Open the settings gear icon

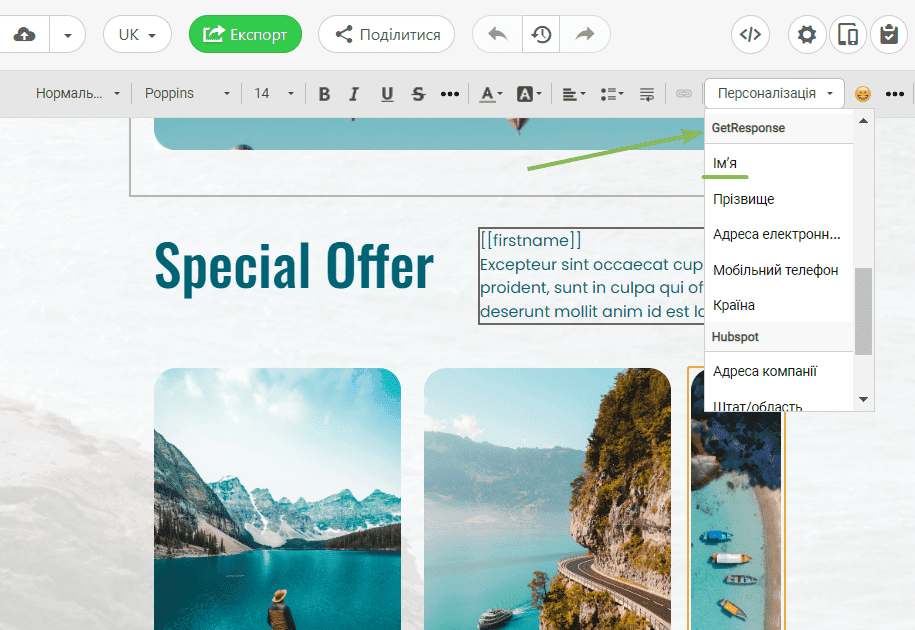pyautogui.click(x=807, y=35)
